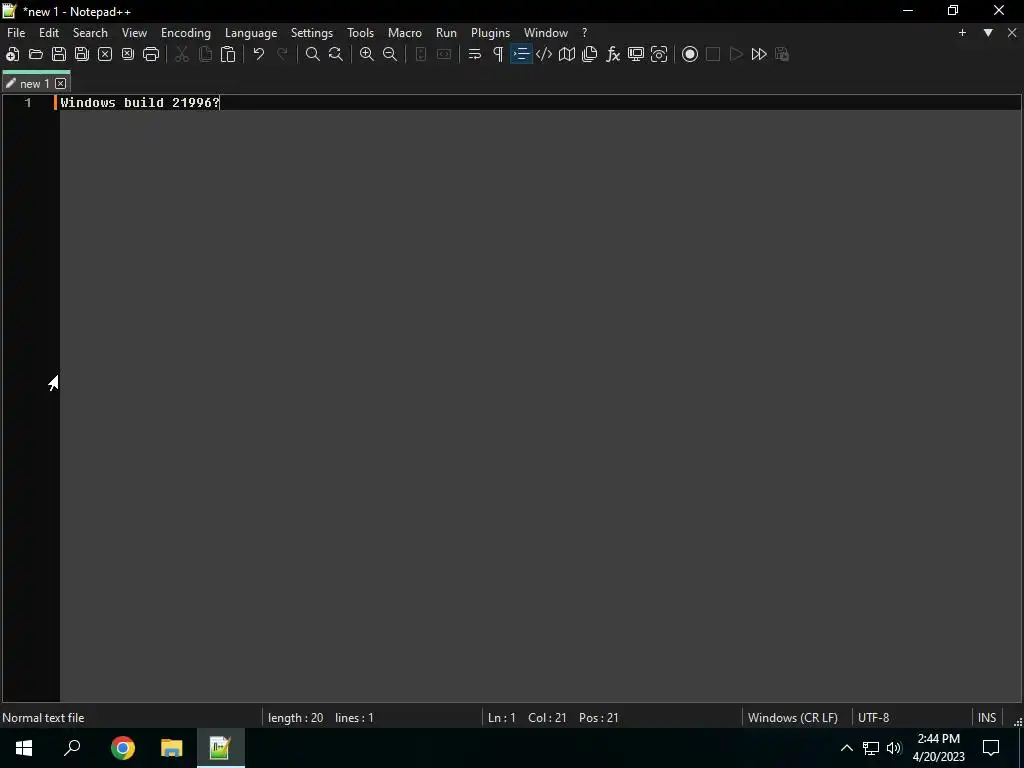
Task: Open Windows taskbar search
Action: [72, 748]
